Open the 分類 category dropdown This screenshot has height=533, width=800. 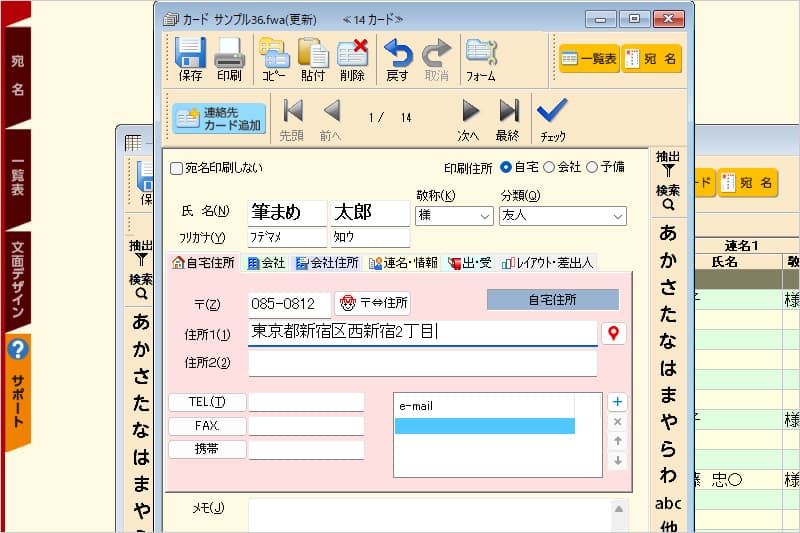[563, 216]
